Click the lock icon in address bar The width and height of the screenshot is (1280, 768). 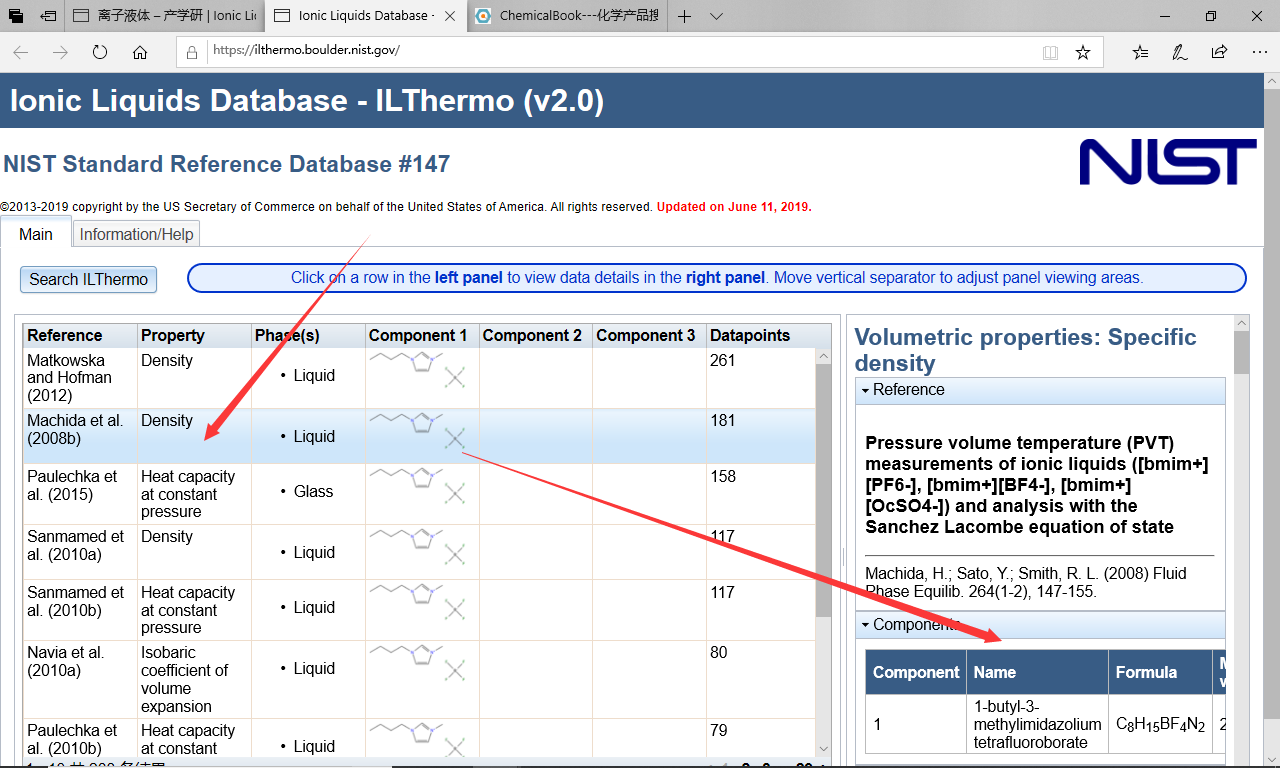point(193,52)
